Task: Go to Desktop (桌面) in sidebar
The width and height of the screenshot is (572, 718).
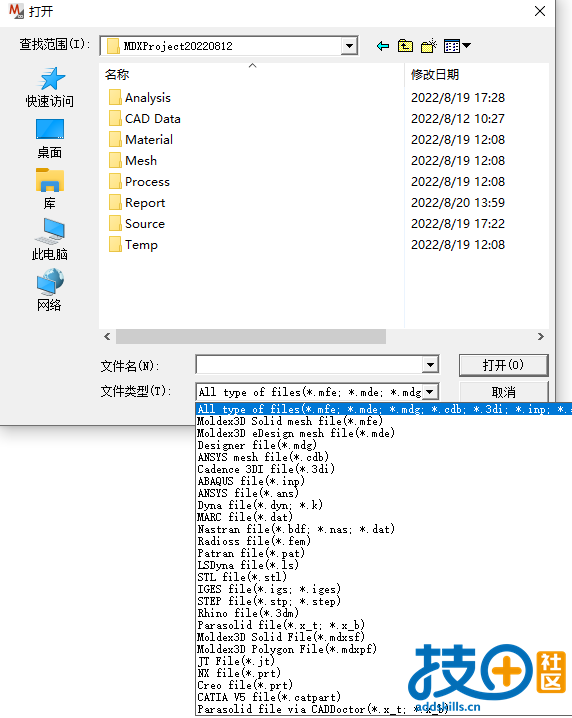Action: coord(50,139)
